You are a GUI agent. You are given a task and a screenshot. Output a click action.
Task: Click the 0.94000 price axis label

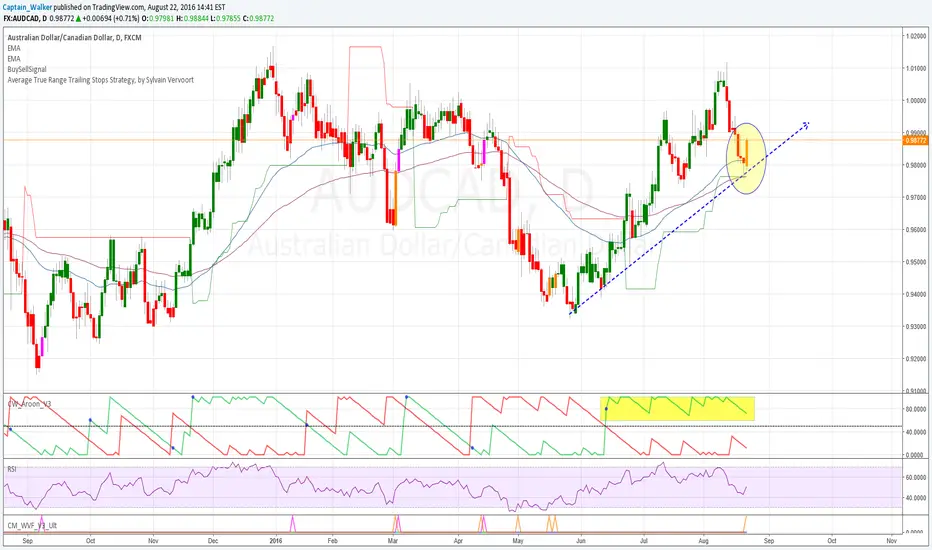tap(916, 294)
